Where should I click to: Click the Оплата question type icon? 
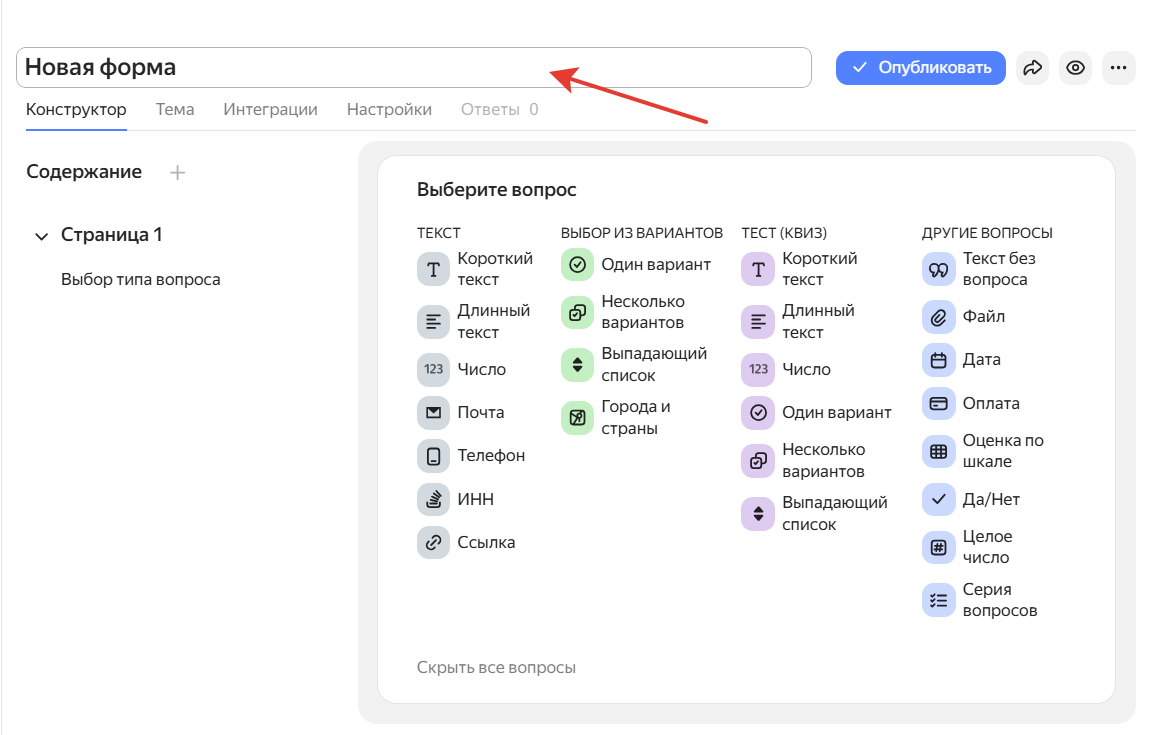(938, 402)
